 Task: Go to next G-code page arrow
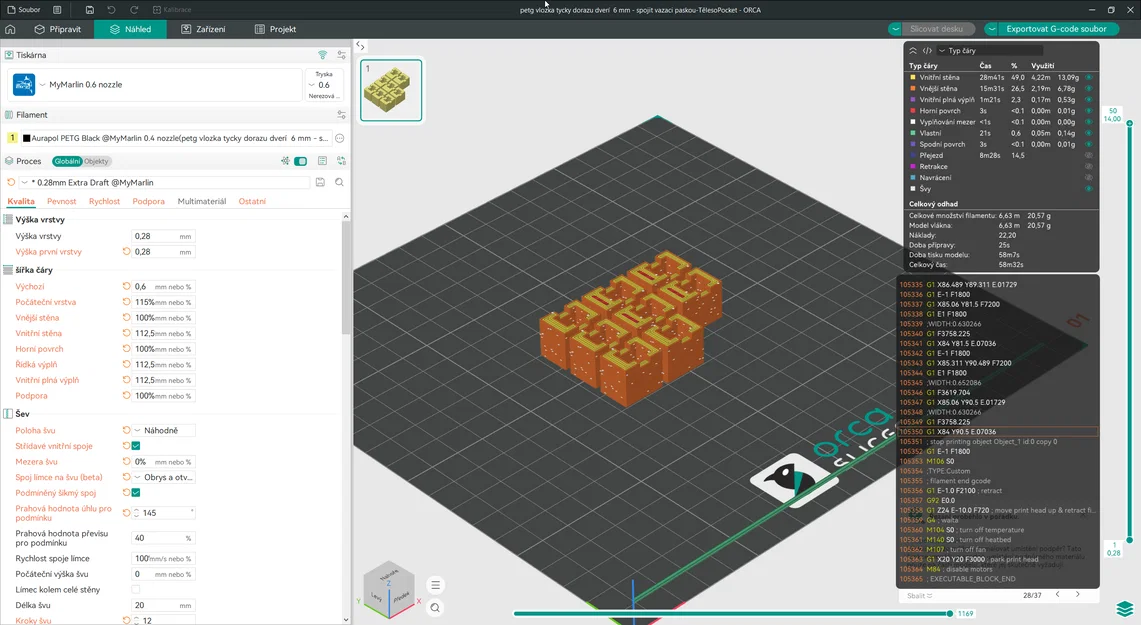[1078, 594]
